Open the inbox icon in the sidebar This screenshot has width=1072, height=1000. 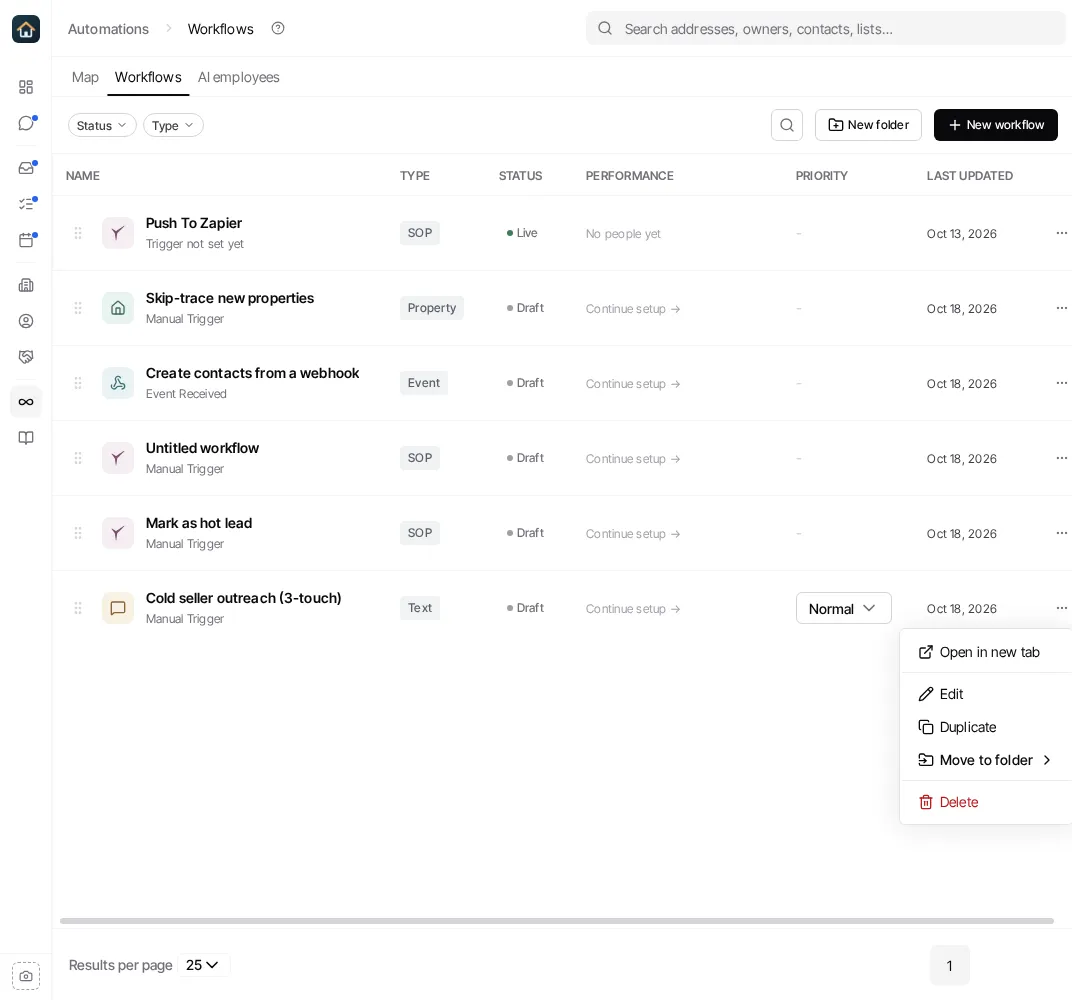[x=26, y=167]
